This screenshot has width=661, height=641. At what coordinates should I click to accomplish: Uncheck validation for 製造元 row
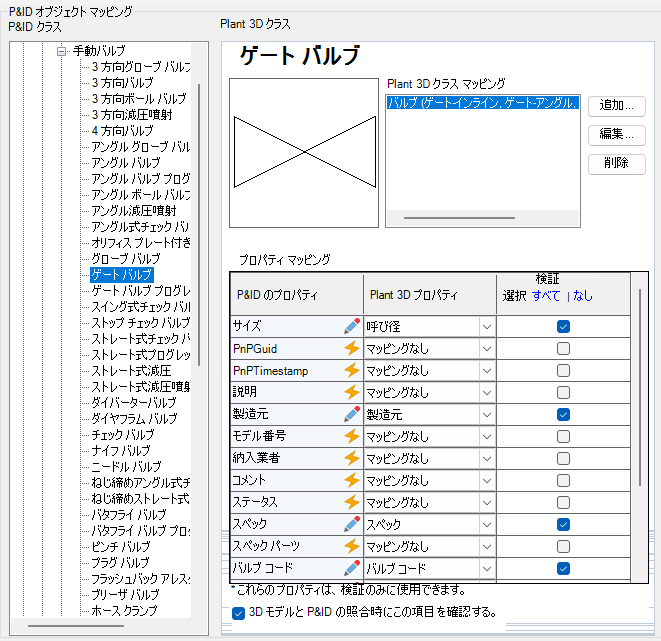click(x=563, y=415)
